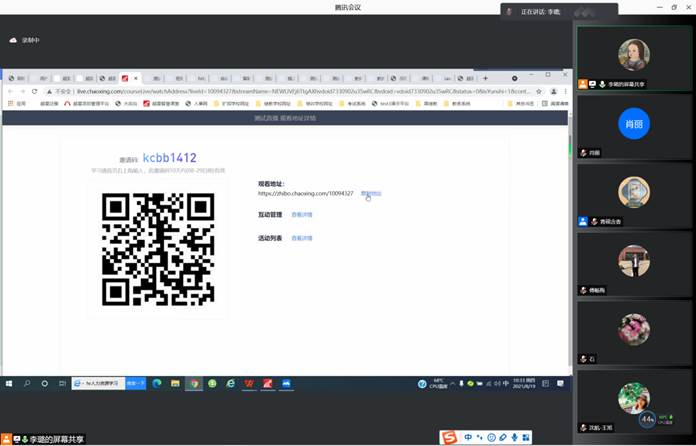Screen dimensions: 696x446
Task: Open a new browser tab with plus button
Action: coord(486,77)
